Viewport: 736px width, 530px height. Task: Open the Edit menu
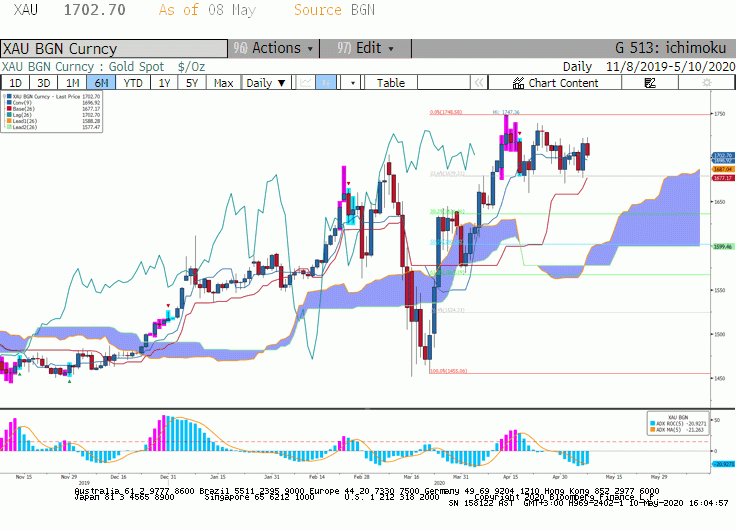365,48
